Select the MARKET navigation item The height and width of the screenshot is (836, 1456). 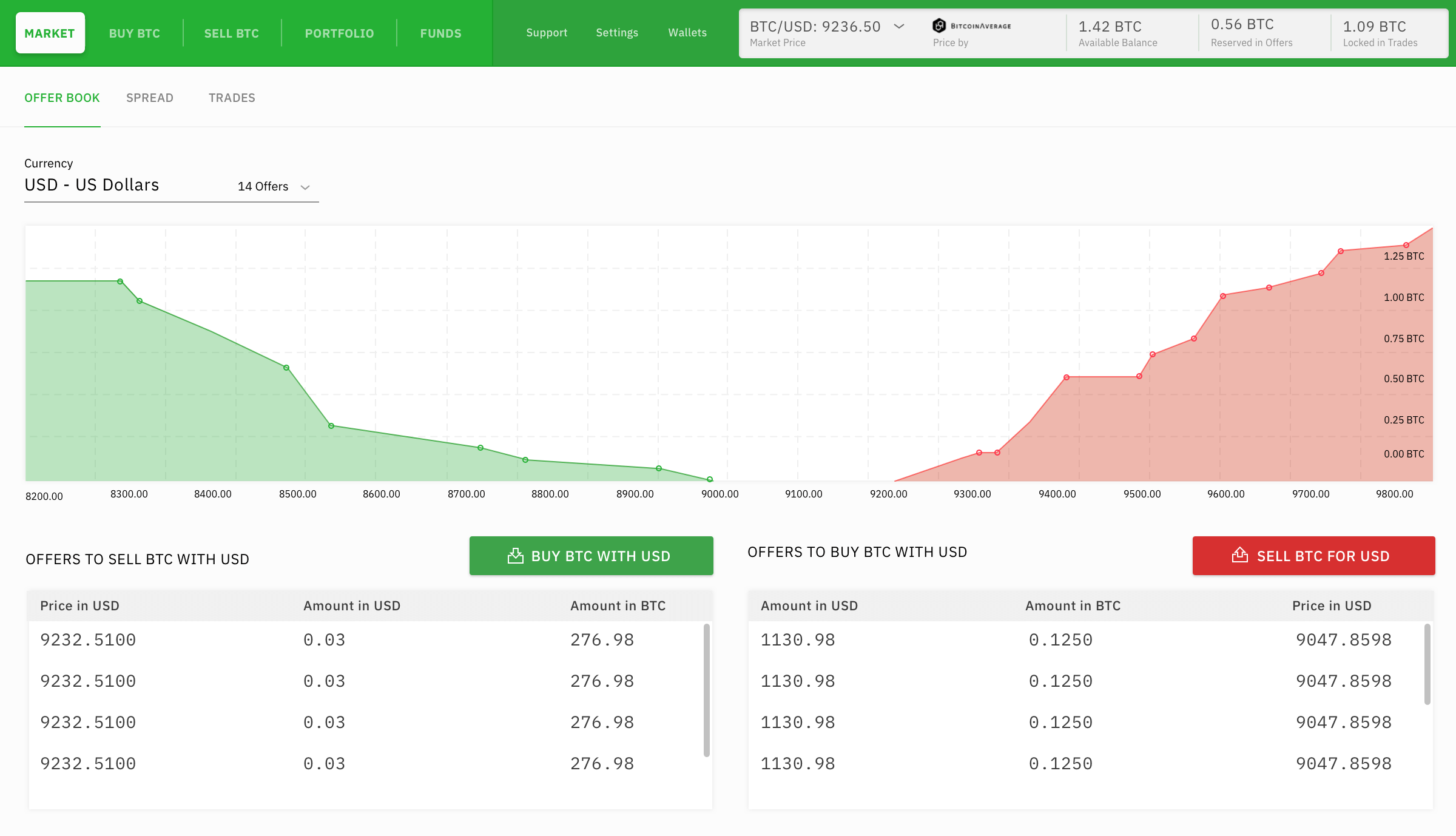[50, 33]
